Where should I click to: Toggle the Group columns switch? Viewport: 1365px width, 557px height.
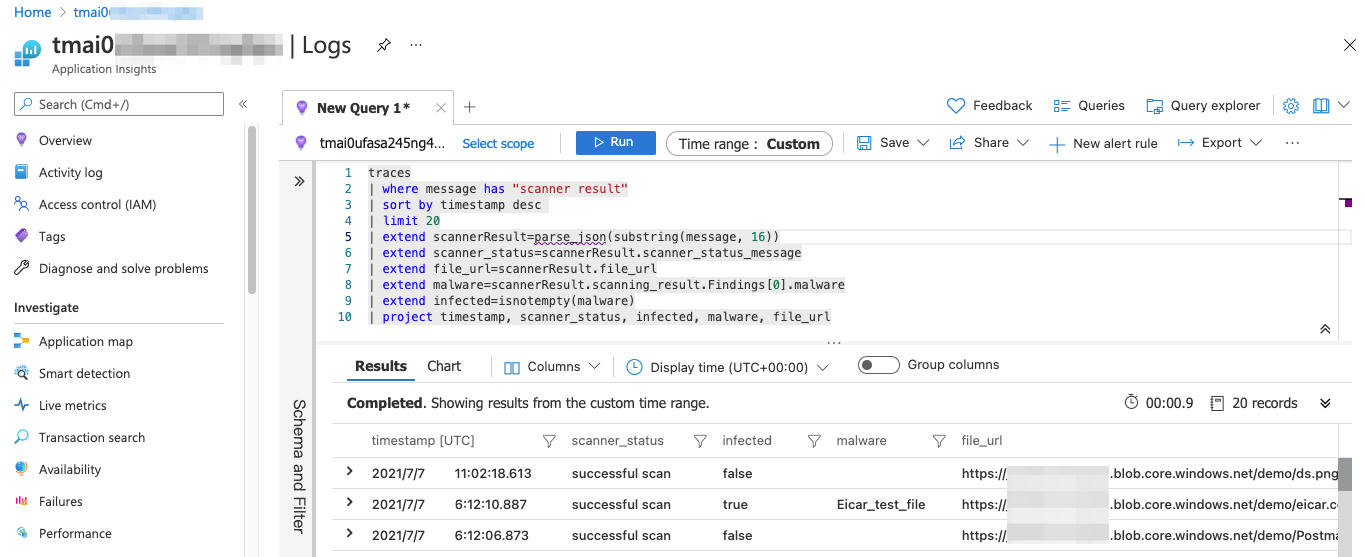(x=878, y=365)
